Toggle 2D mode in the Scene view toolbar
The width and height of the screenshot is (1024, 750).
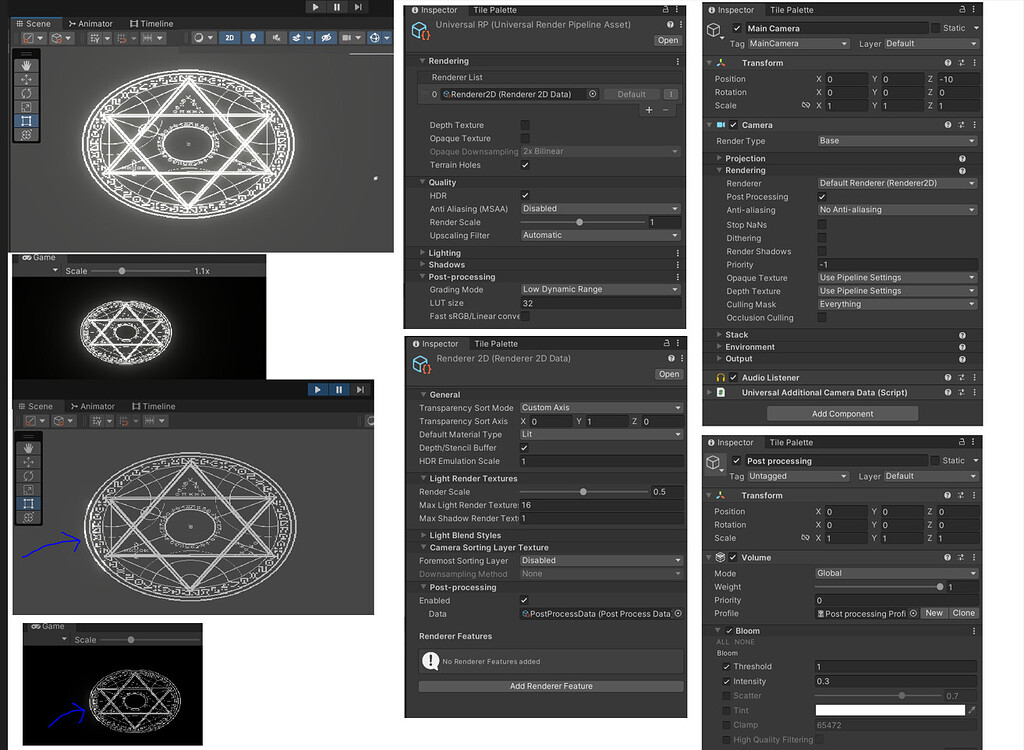click(230, 37)
